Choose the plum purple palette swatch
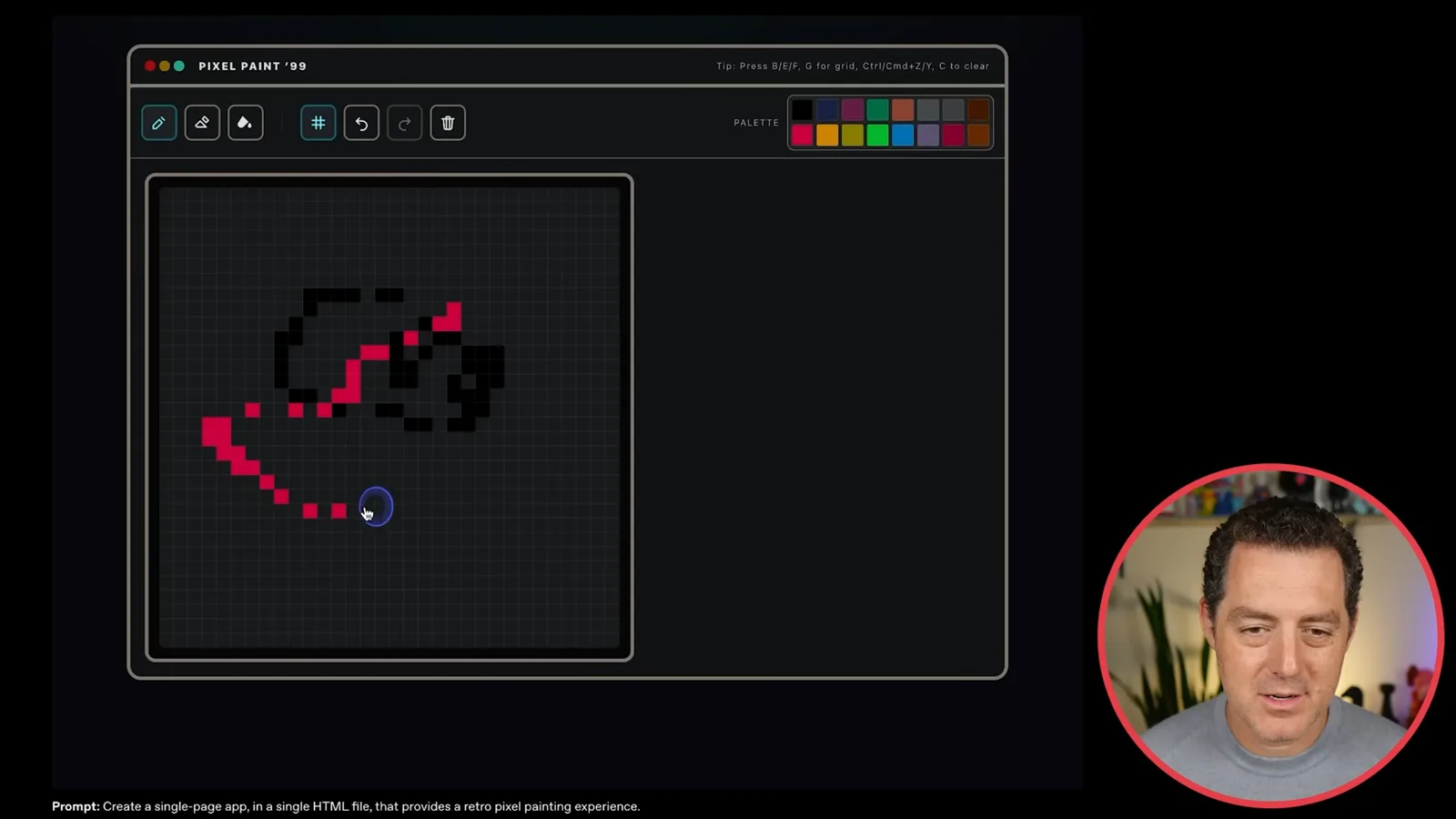This screenshot has width=1456, height=819. (853, 110)
